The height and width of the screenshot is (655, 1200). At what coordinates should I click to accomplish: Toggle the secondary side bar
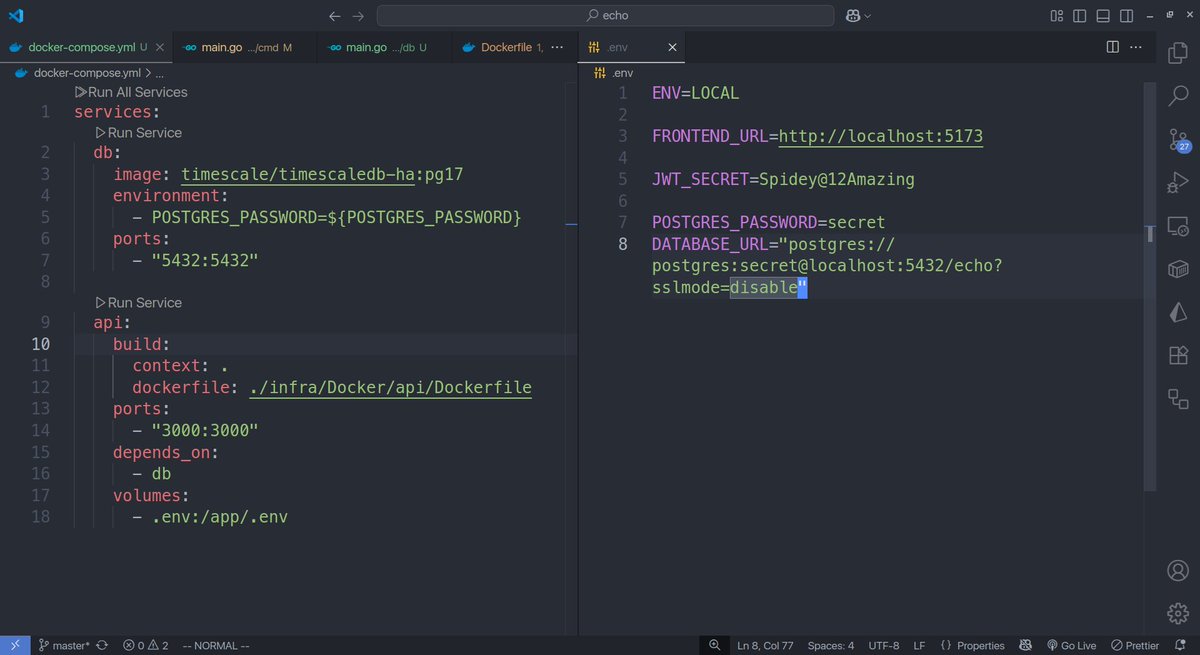point(1126,16)
